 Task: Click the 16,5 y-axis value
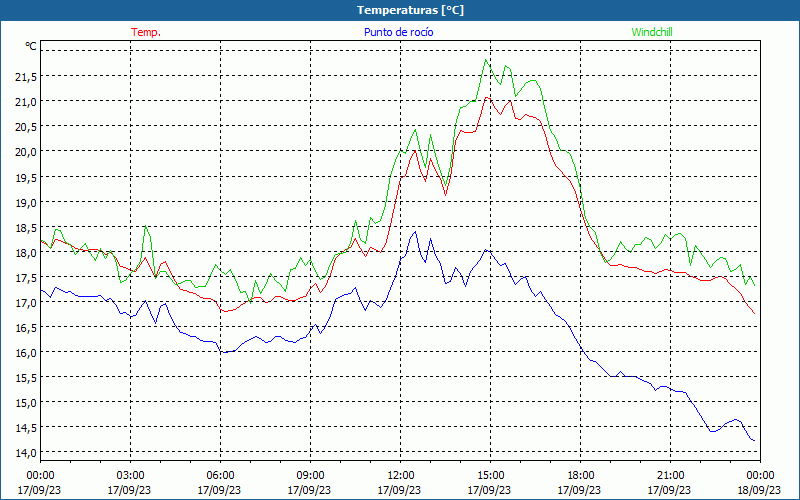point(26,327)
